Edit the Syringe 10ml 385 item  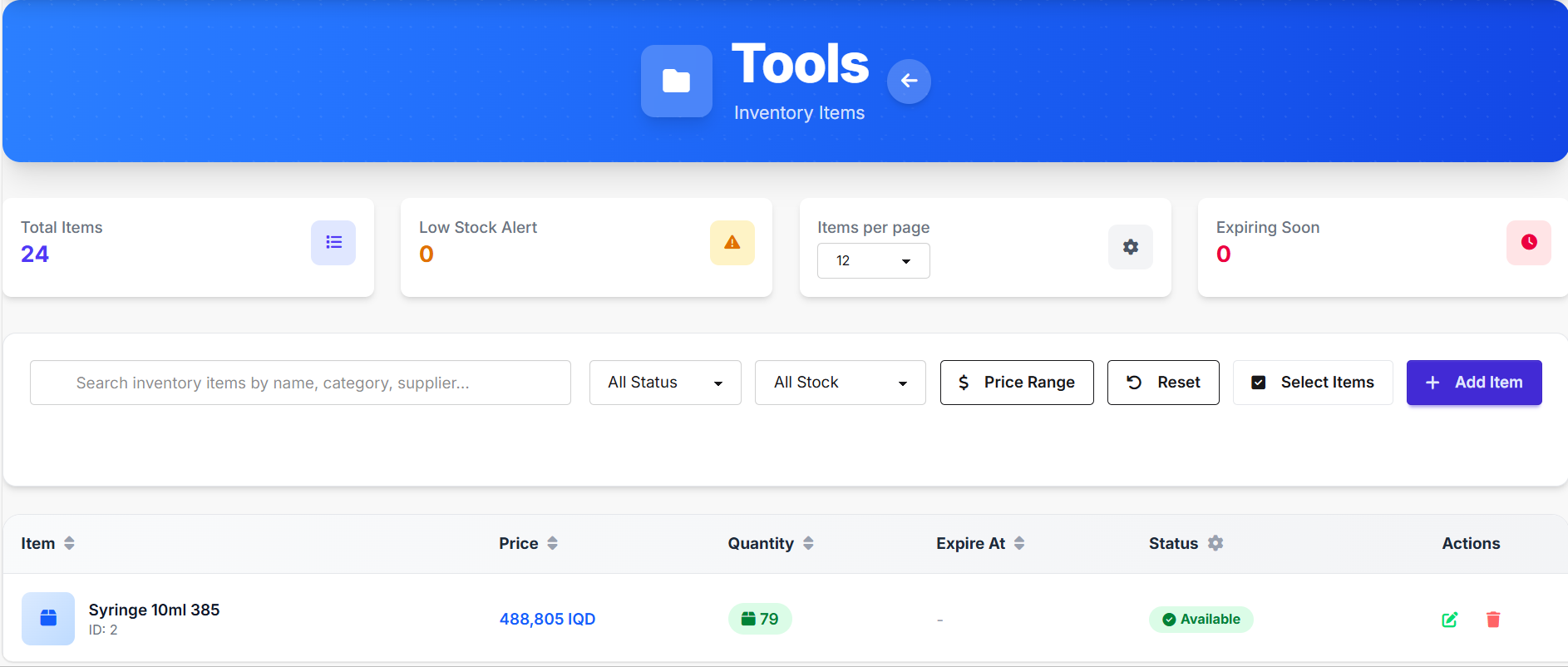[1449, 620]
